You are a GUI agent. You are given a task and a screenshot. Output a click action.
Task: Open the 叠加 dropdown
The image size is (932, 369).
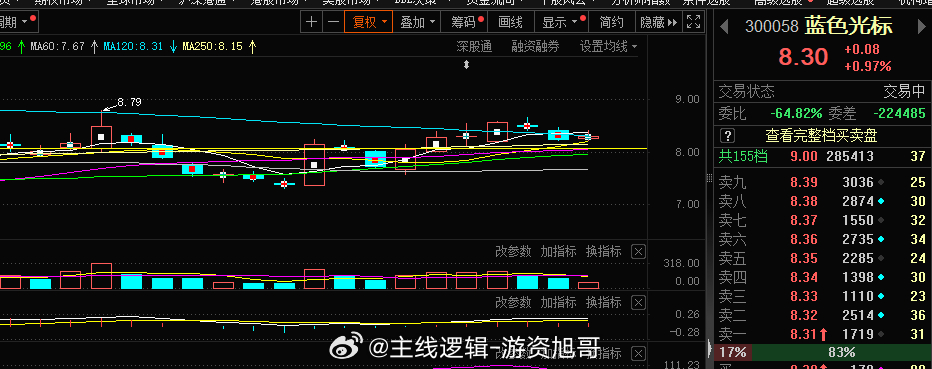(418, 23)
